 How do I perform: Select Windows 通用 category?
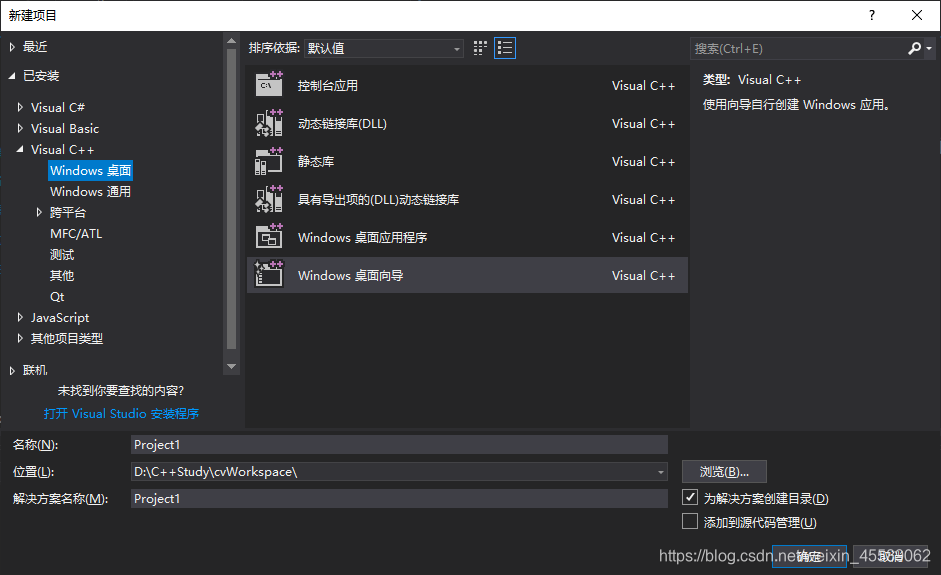point(91,191)
